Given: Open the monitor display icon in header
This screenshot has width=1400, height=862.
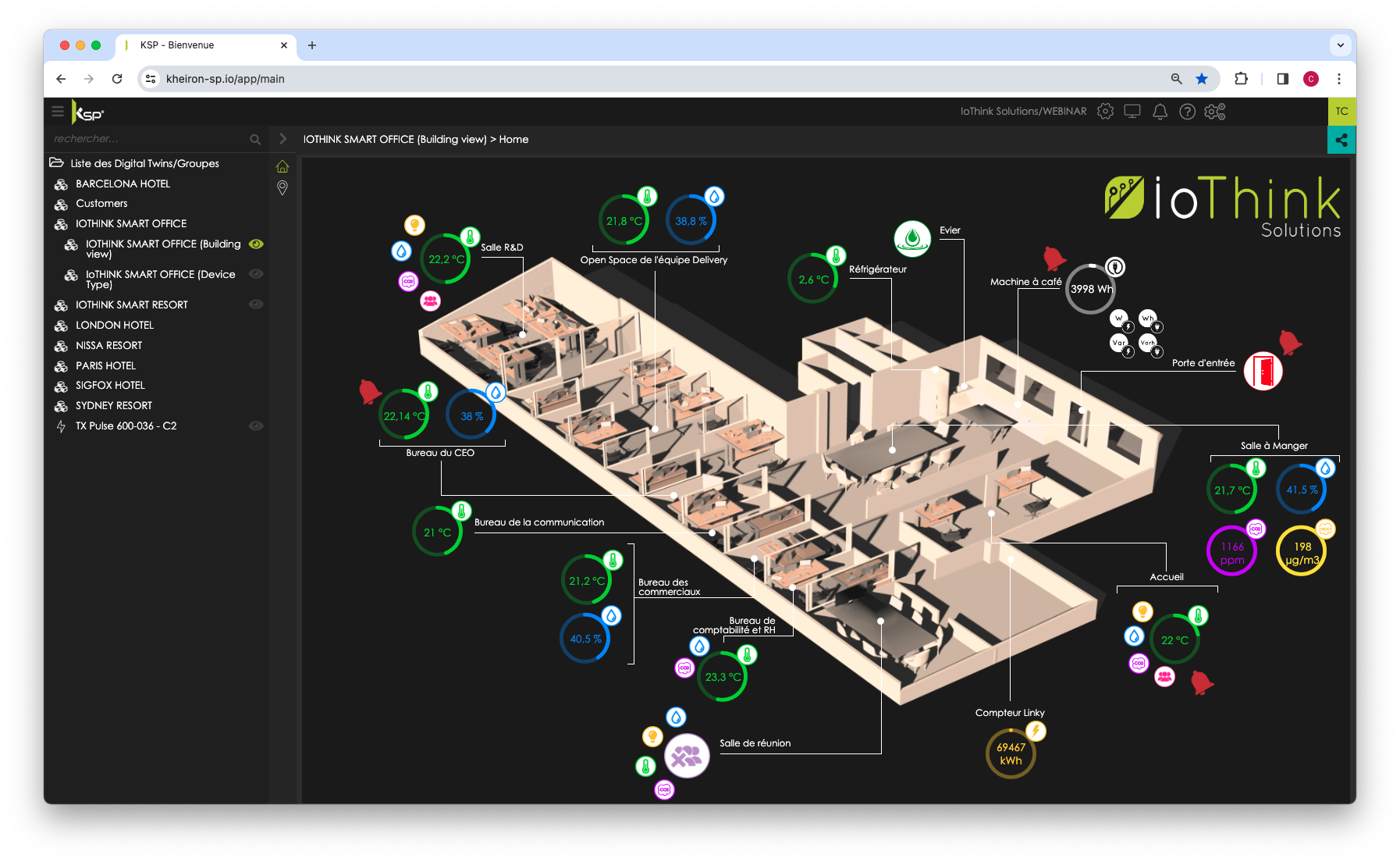Looking at the screenshot, I should (1132, 112).
